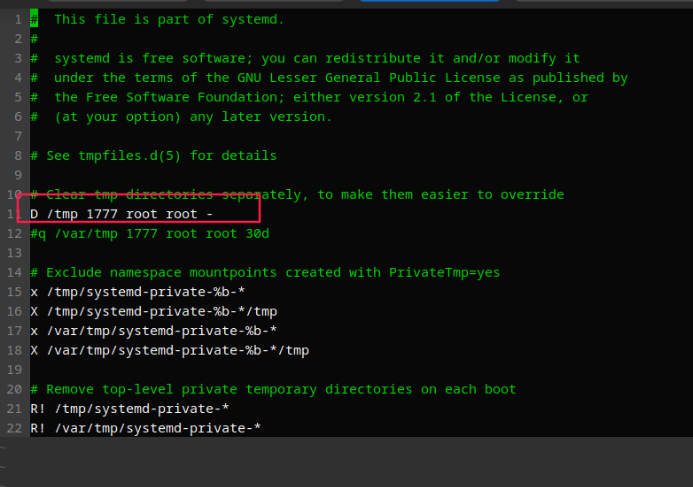Image resolution: width=693 pixels, height=487 pixels.
Task: Click the 'R! /tmp/systemd-private-*' entry on line 21
Action: (x=129, y=408)
